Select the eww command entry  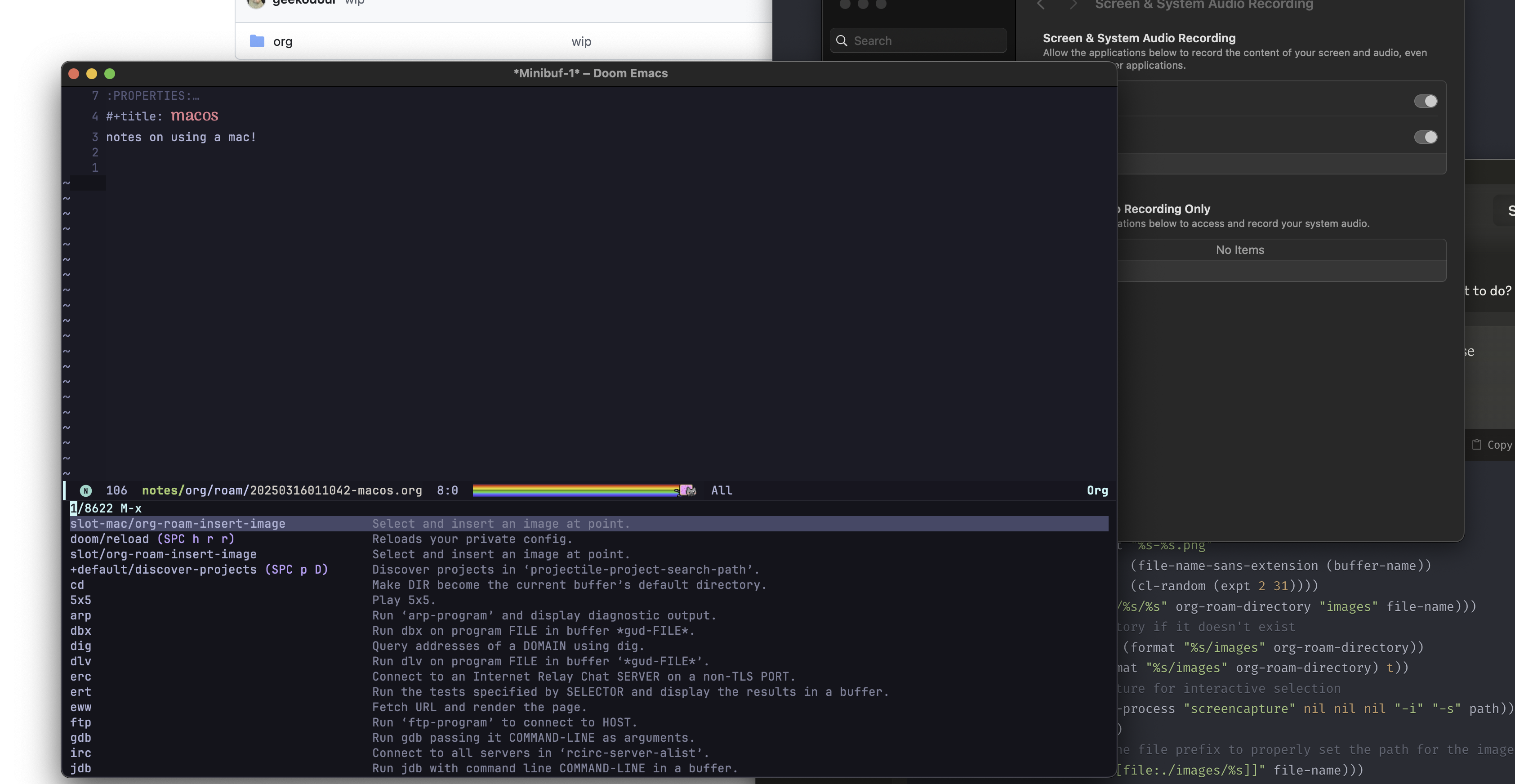pos(80,707)
